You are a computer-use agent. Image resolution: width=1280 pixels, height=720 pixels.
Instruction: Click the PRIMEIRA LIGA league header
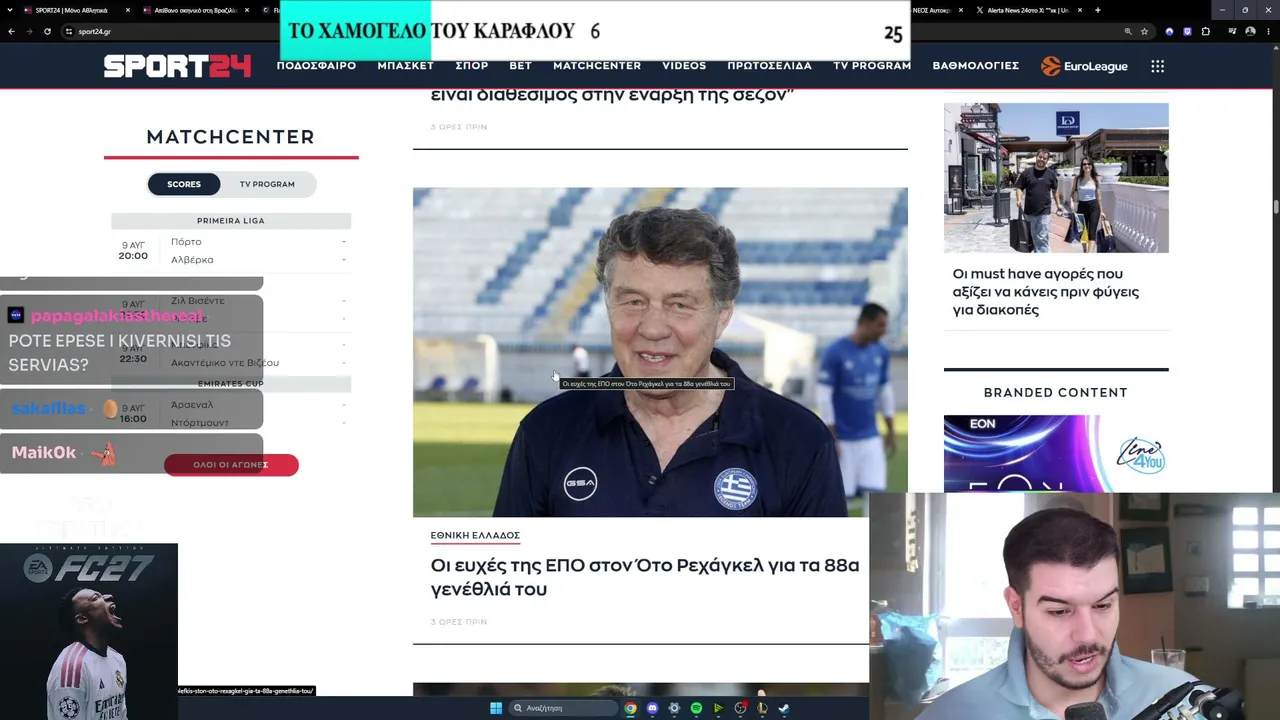click(x=231, y=221)
